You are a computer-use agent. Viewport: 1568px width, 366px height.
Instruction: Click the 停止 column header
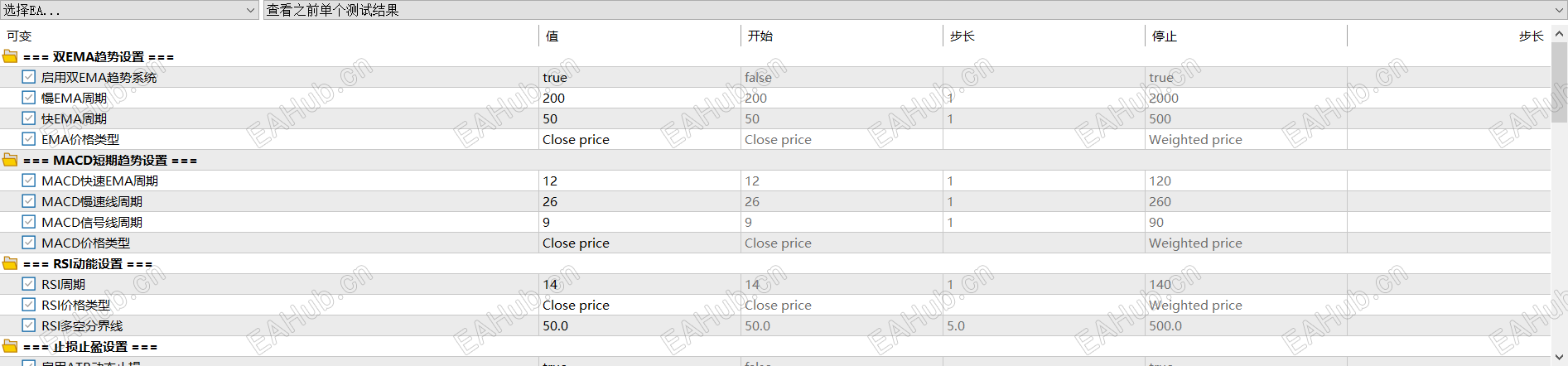point(1164,36)
